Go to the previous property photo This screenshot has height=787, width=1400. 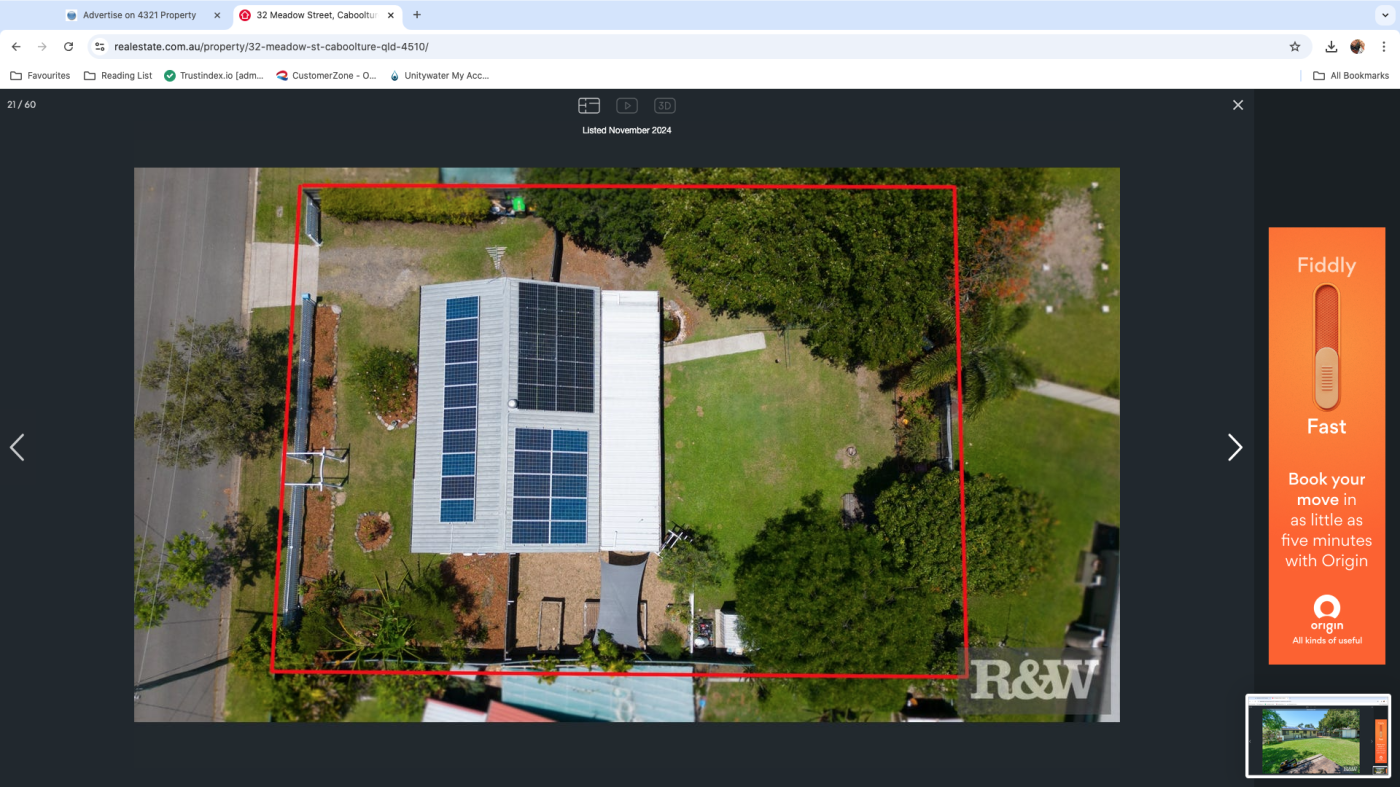coord(17,448)
